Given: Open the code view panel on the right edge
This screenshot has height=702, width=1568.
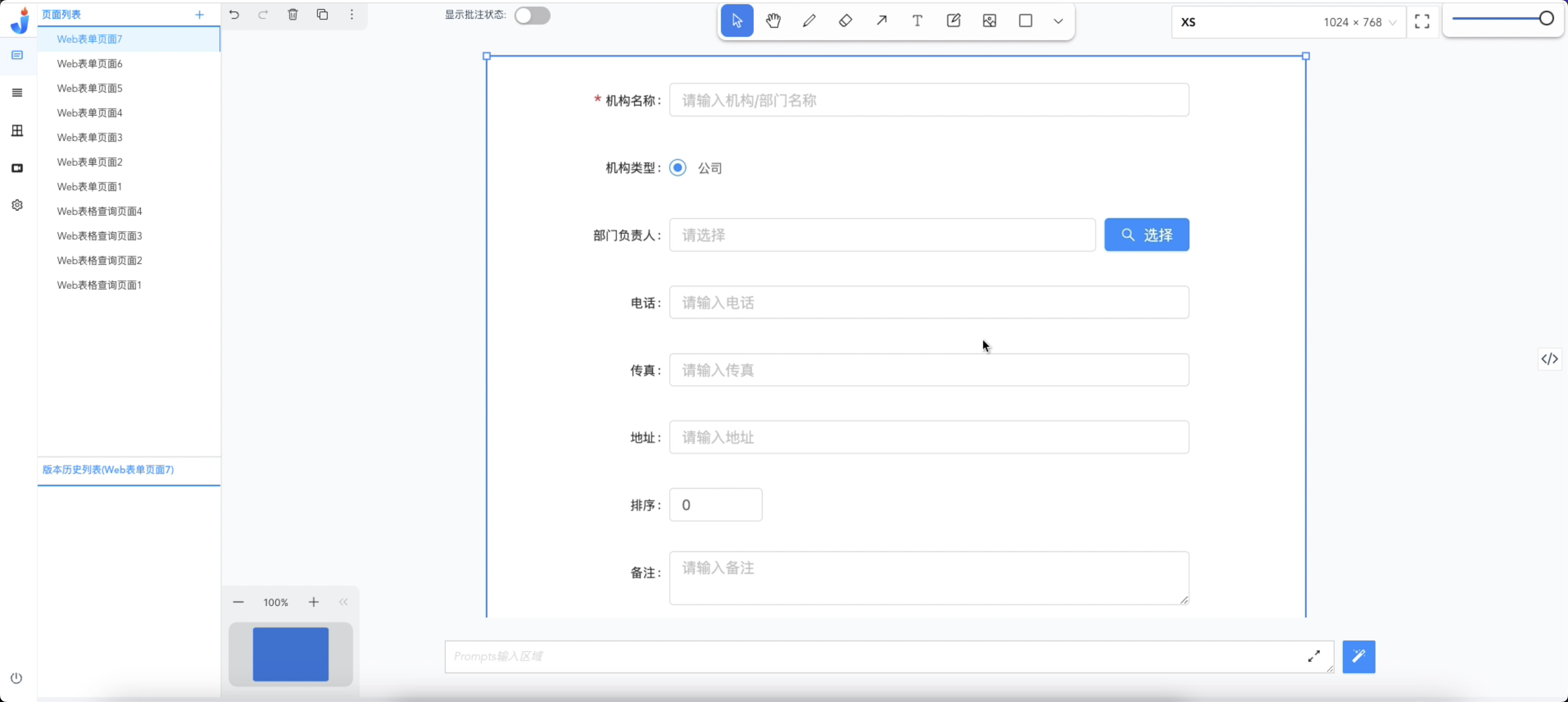Looking at the screenshot, I should (1549, 359).
